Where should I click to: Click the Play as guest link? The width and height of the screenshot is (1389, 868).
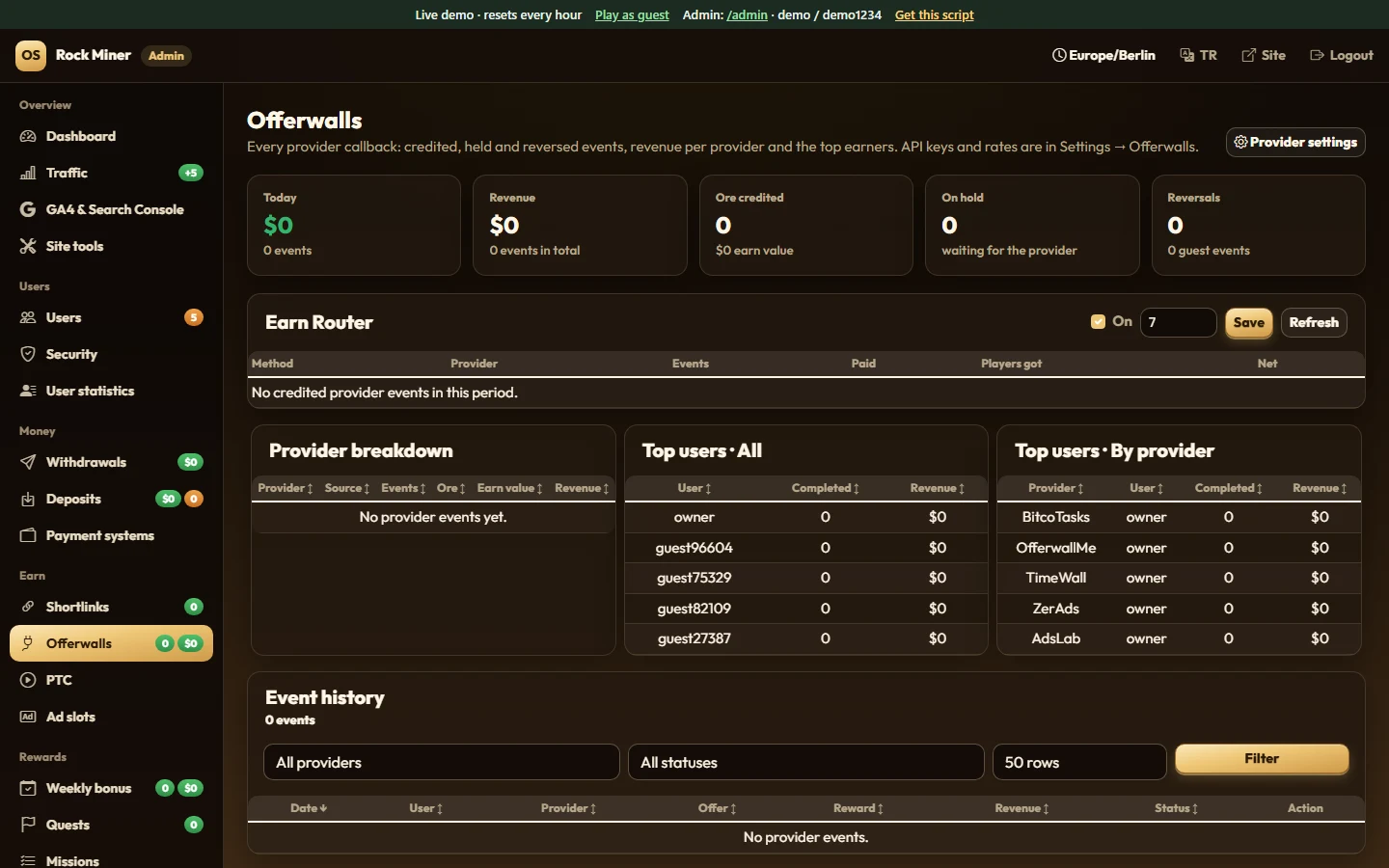click(x=632, y=14)
